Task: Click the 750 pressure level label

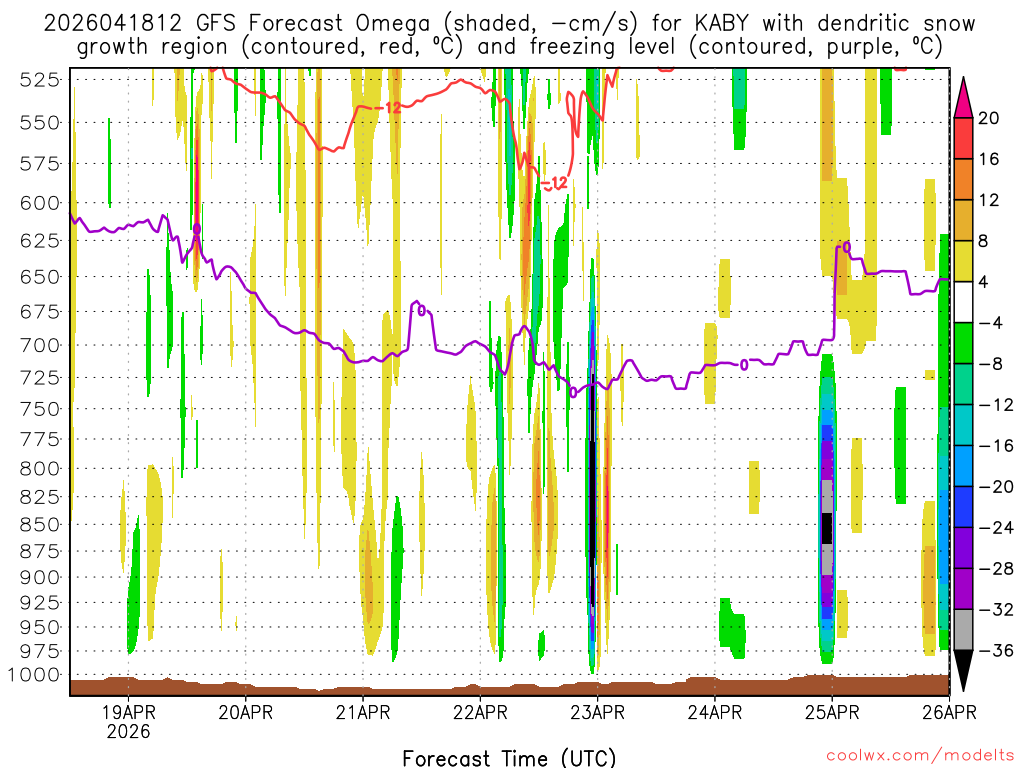Action: [x=39, y=409]
